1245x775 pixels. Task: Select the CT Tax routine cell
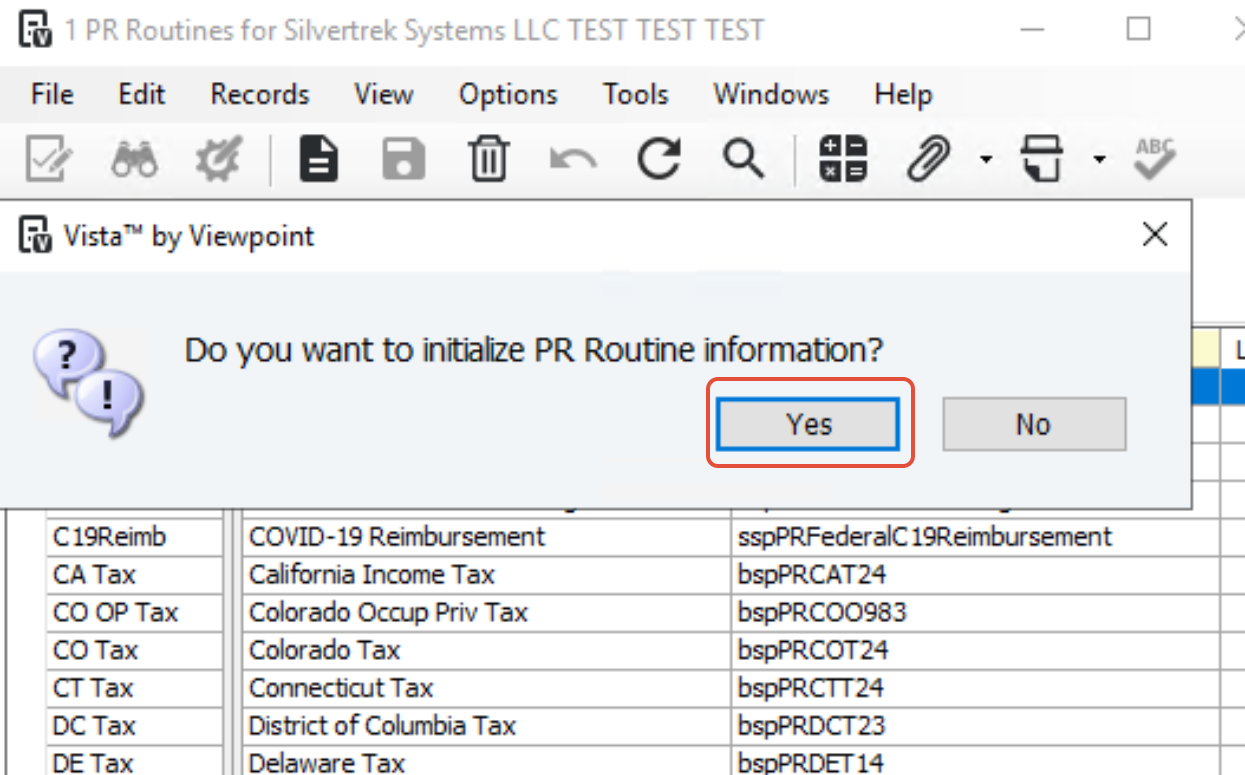pyautogui.click(x=135, y=688)
